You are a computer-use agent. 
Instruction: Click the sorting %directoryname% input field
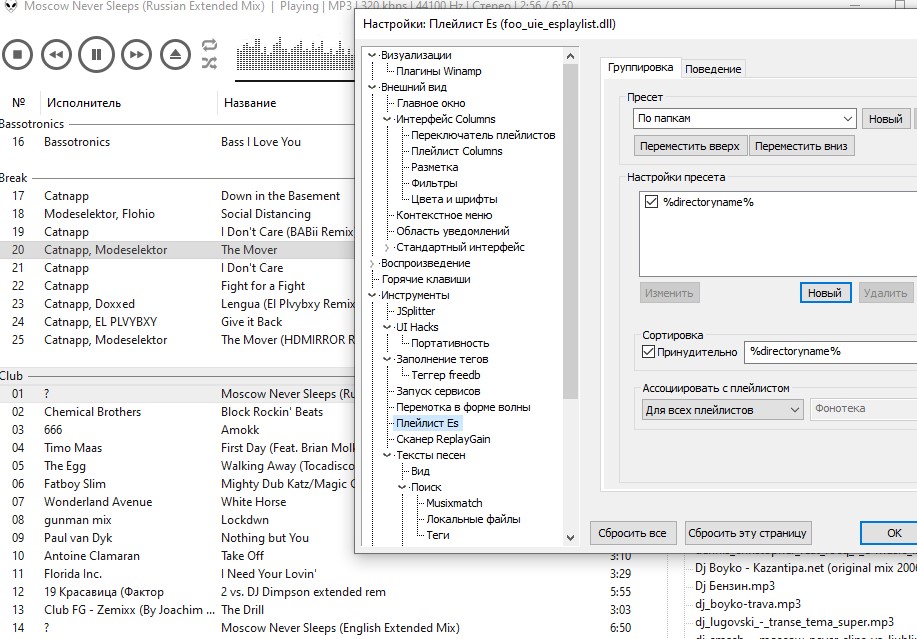pyautogui.click(x=830, y=352)
